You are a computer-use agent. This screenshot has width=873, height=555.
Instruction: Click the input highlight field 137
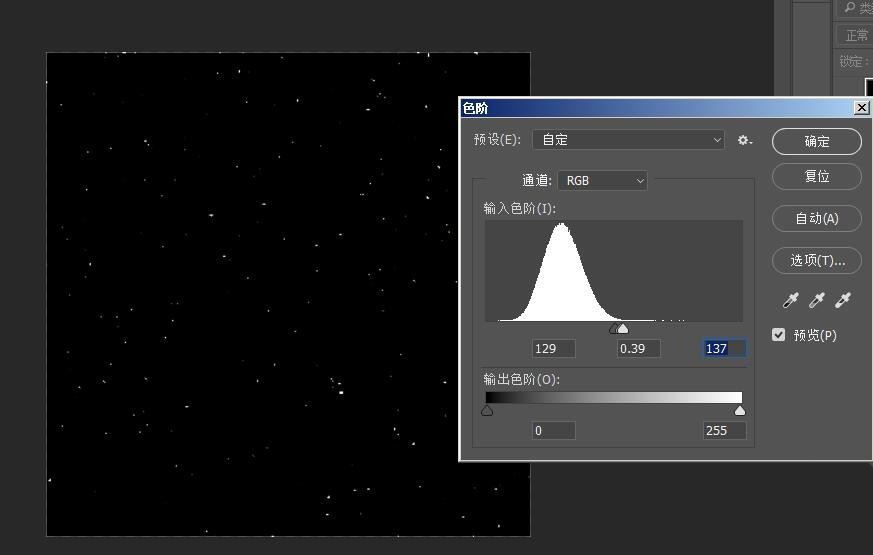point(724,348)
